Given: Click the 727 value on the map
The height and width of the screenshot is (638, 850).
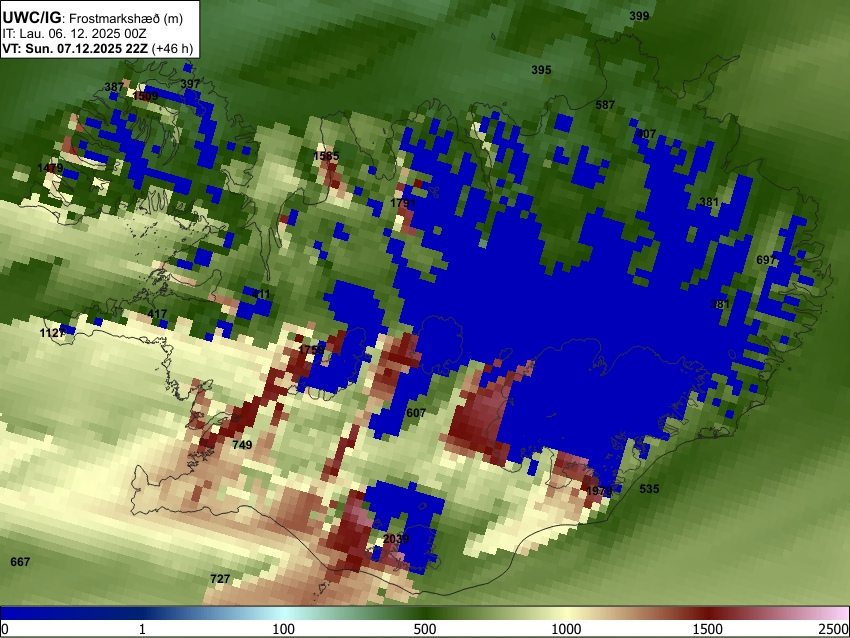Looking at the screenshot, I should click(x=220, y=579).
